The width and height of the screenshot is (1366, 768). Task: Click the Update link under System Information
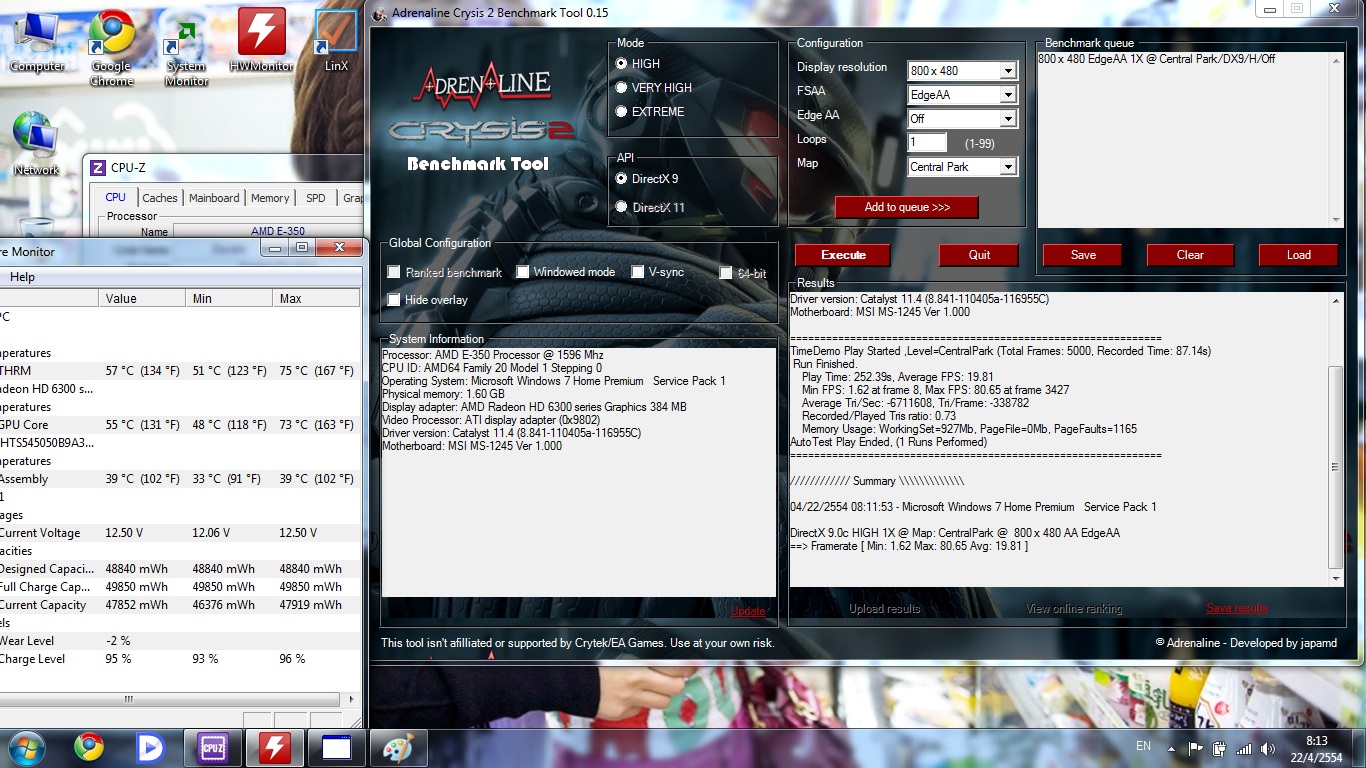(748, 611)
